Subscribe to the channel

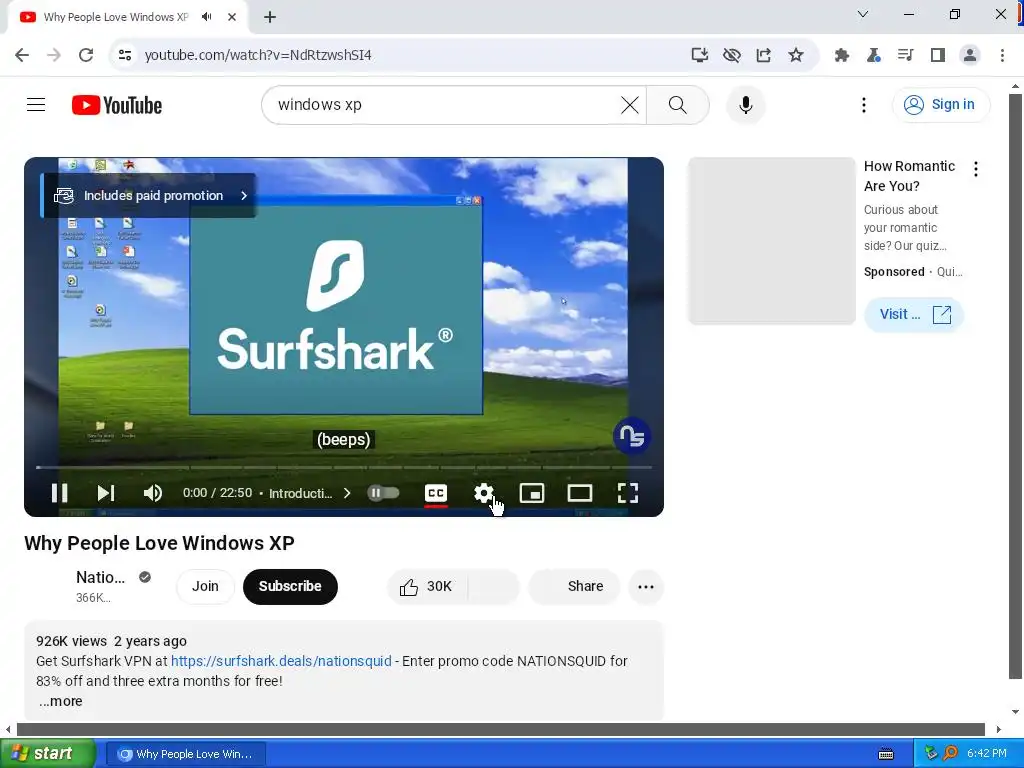click(290, 586)
